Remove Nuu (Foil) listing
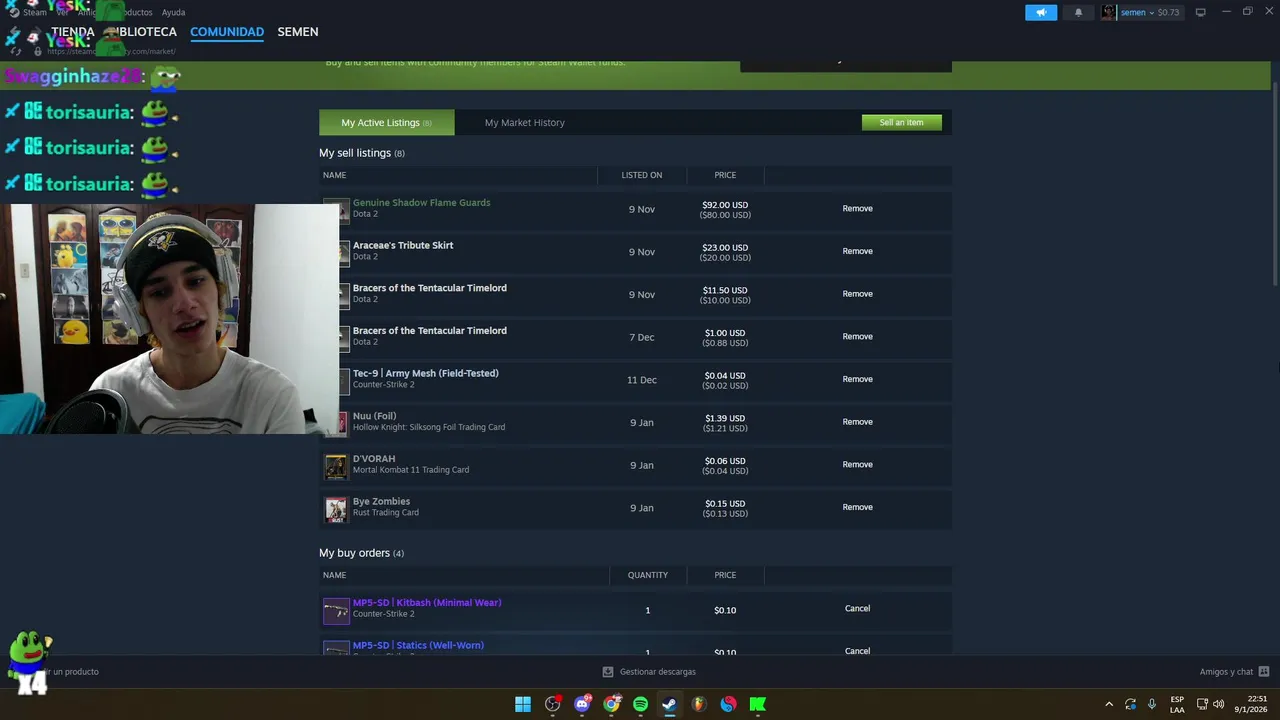1280x720 pixels. pyautogui.click(x=857, y=422)
